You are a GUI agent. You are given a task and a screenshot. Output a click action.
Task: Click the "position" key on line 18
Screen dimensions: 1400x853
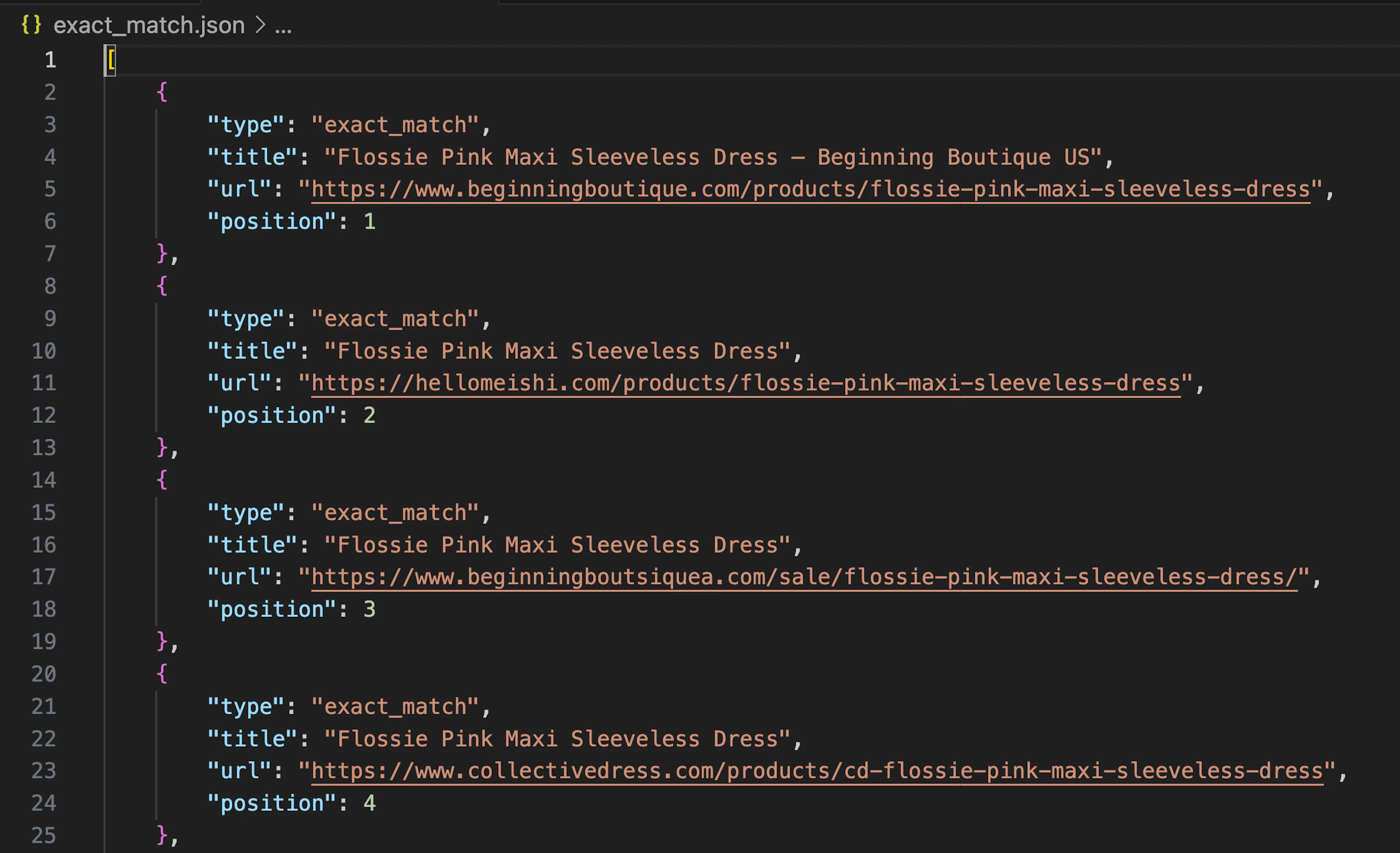click(x=272, y=609)
